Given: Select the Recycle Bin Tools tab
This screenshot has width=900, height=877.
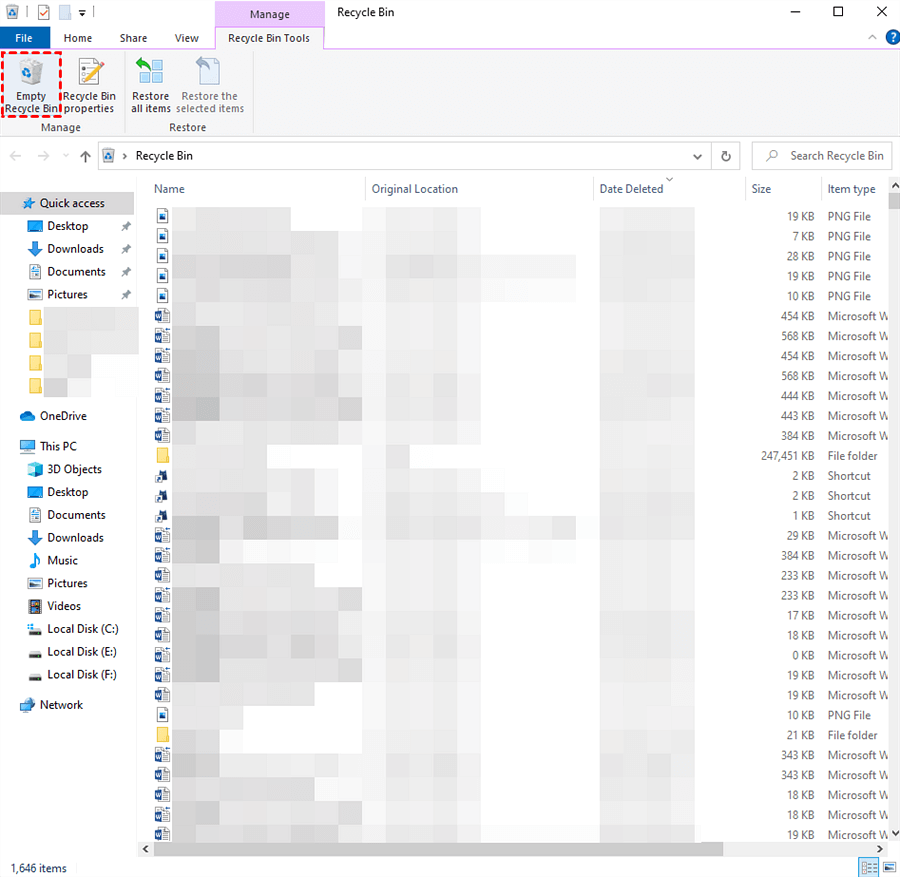Looking at the screenshot, I should (x=269, y=38).
